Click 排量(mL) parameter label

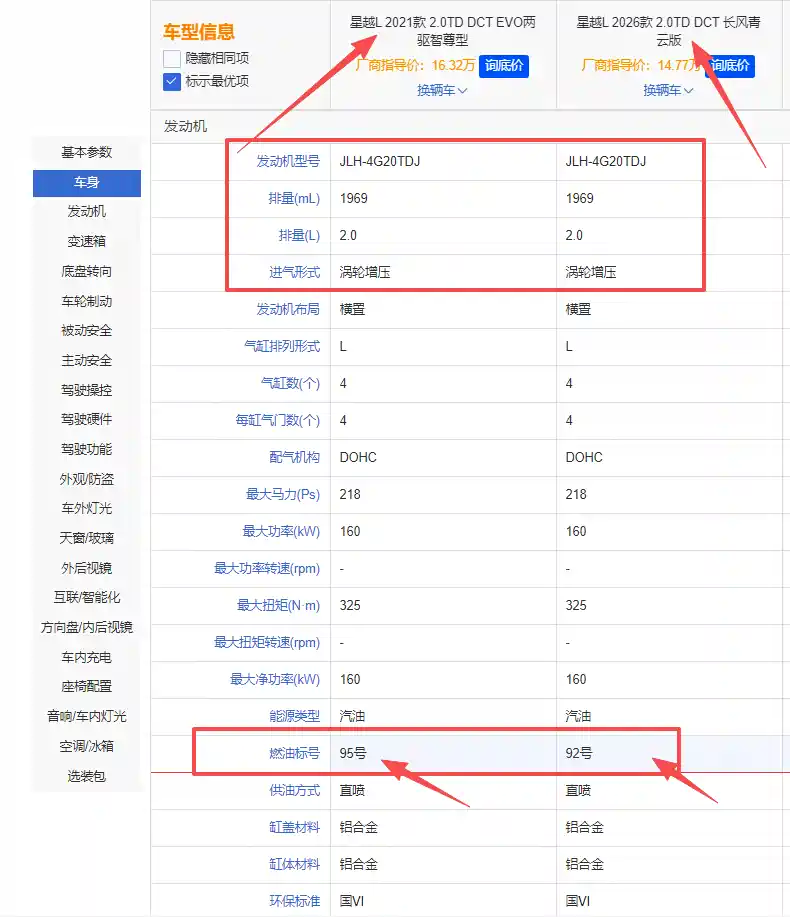point(294,199)
